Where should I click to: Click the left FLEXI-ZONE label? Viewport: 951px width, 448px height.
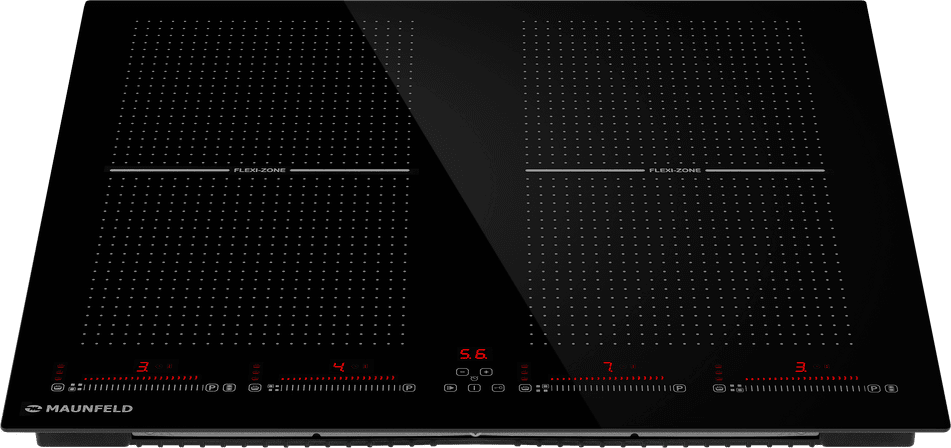(260, 171)
